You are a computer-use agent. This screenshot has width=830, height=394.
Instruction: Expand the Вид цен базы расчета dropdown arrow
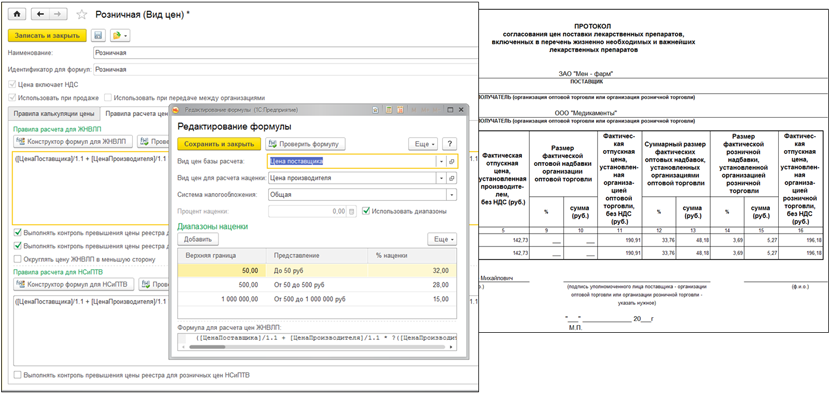click(x=441, y=161)
